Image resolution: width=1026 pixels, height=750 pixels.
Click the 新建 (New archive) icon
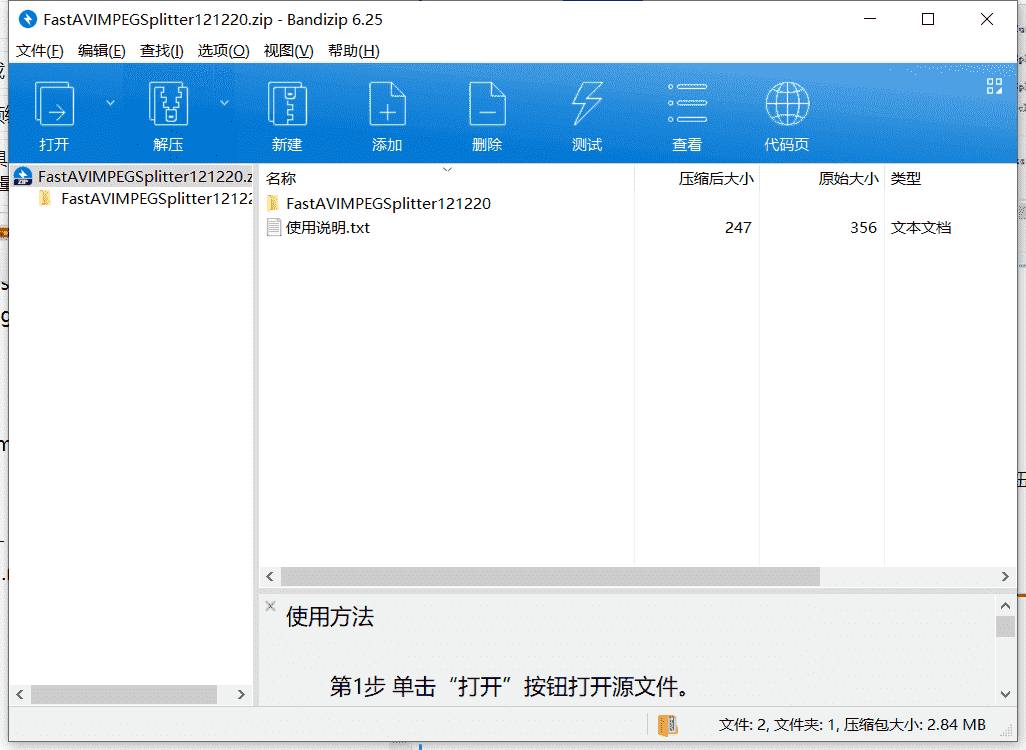click(287, 103)
